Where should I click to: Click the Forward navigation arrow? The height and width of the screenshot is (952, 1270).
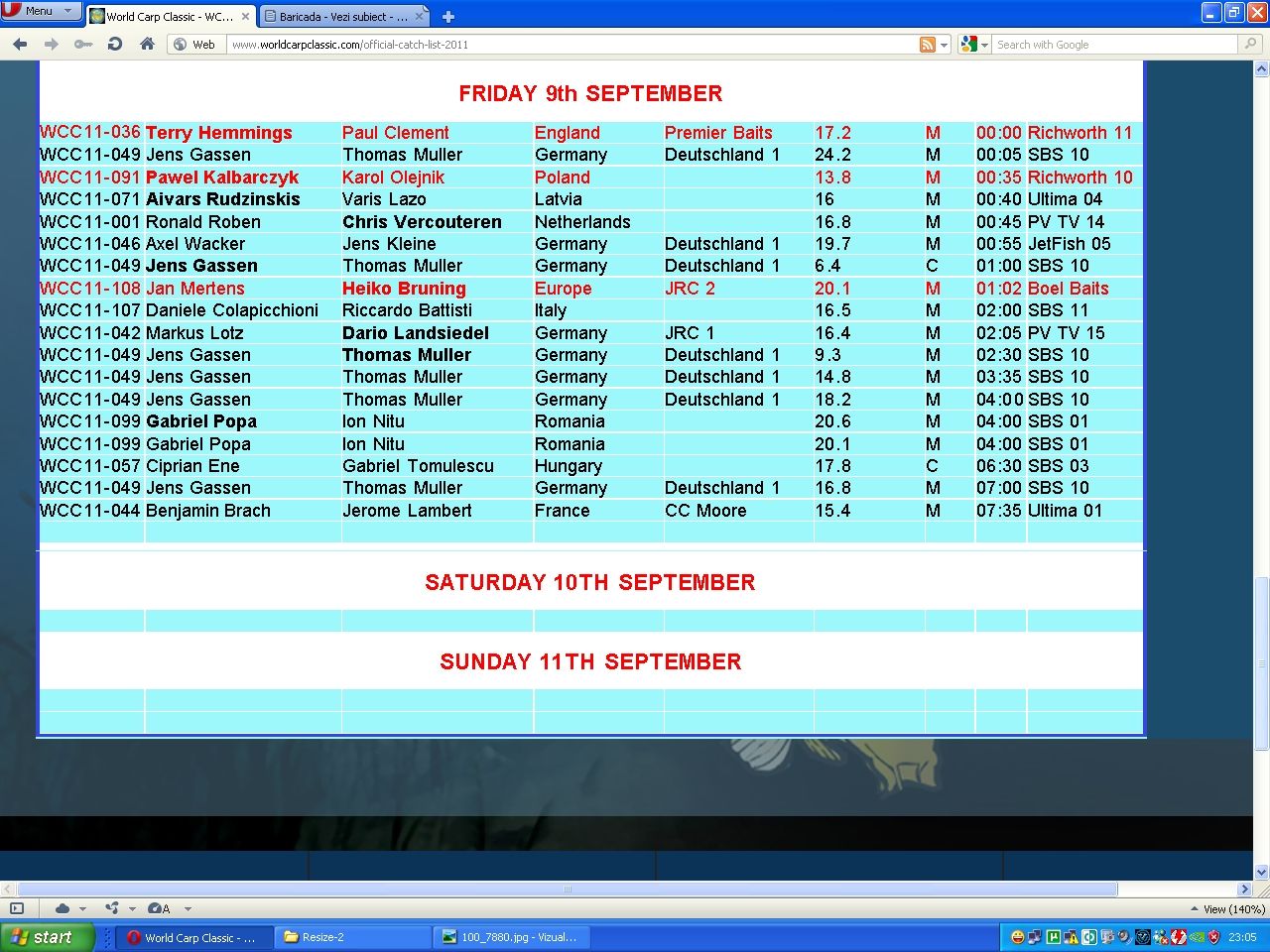pyautogui.click(x=52, y=45)
